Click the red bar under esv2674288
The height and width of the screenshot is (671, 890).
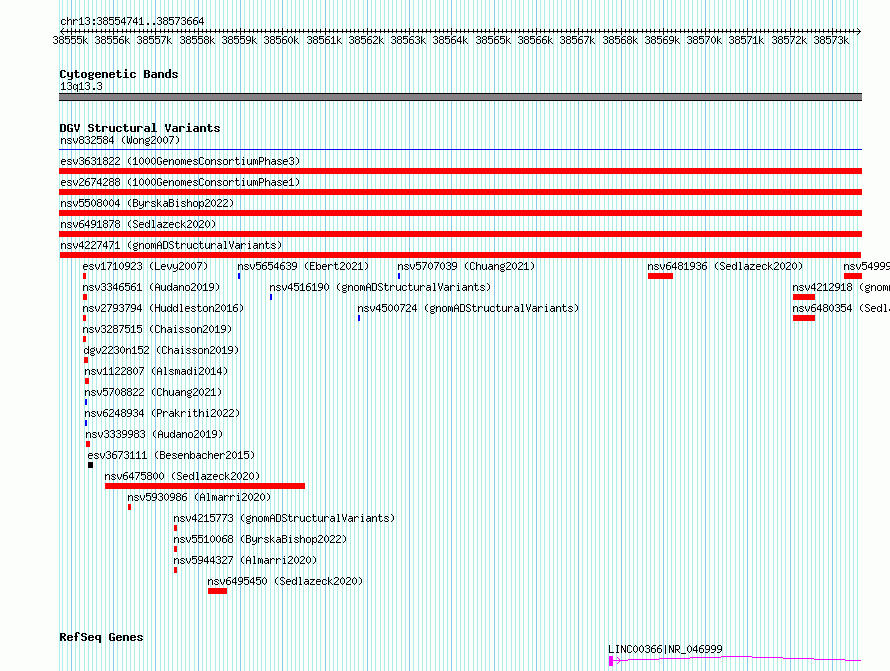[460, 192]
